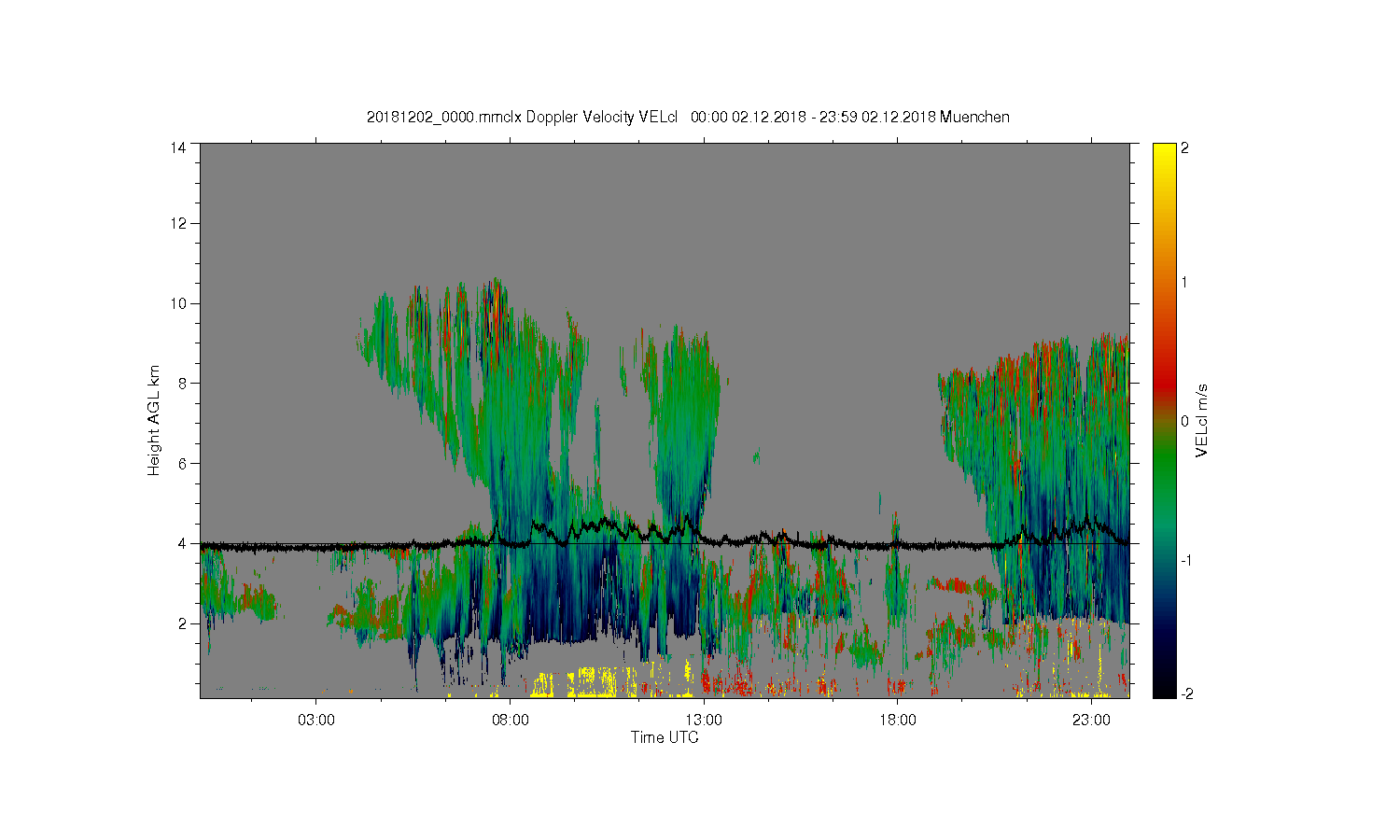Click the 03:00 time tick label
Image resolution: width=1400 pixels, height=840 pixels.
click(x=316, y=721)
